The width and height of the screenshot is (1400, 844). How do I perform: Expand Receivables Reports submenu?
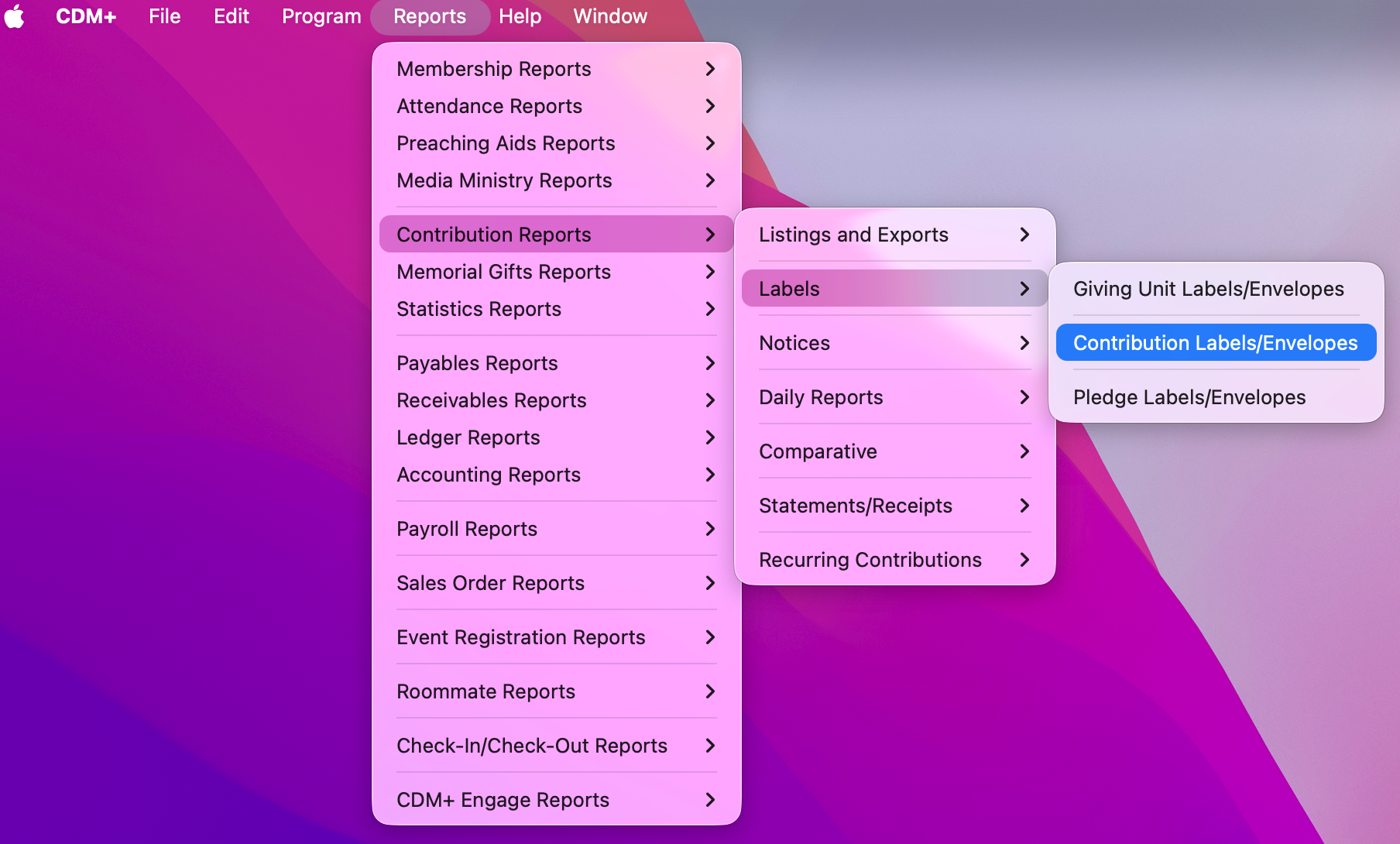coord(556,400)
